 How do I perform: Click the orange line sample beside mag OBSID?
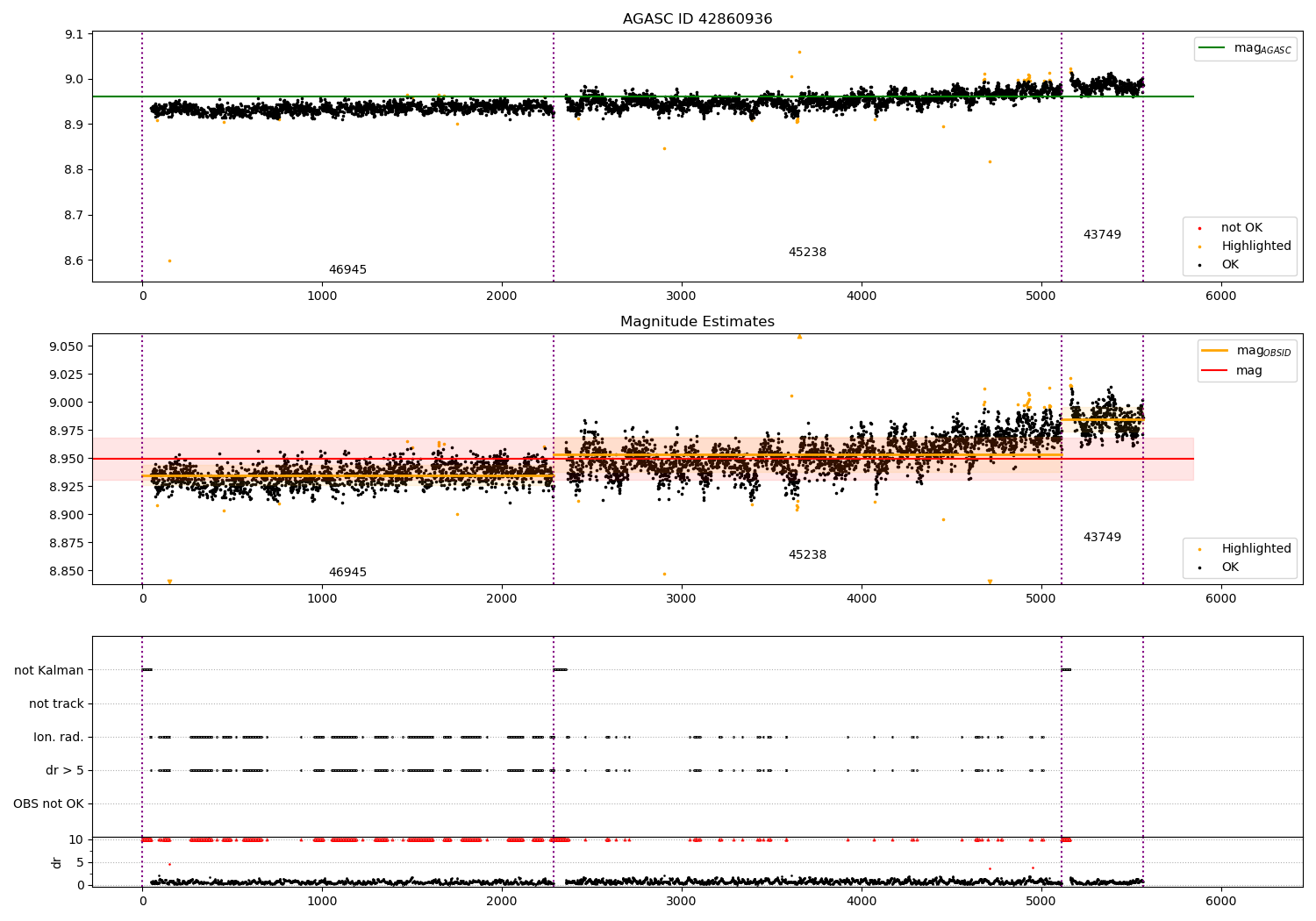coord(1215,351)
